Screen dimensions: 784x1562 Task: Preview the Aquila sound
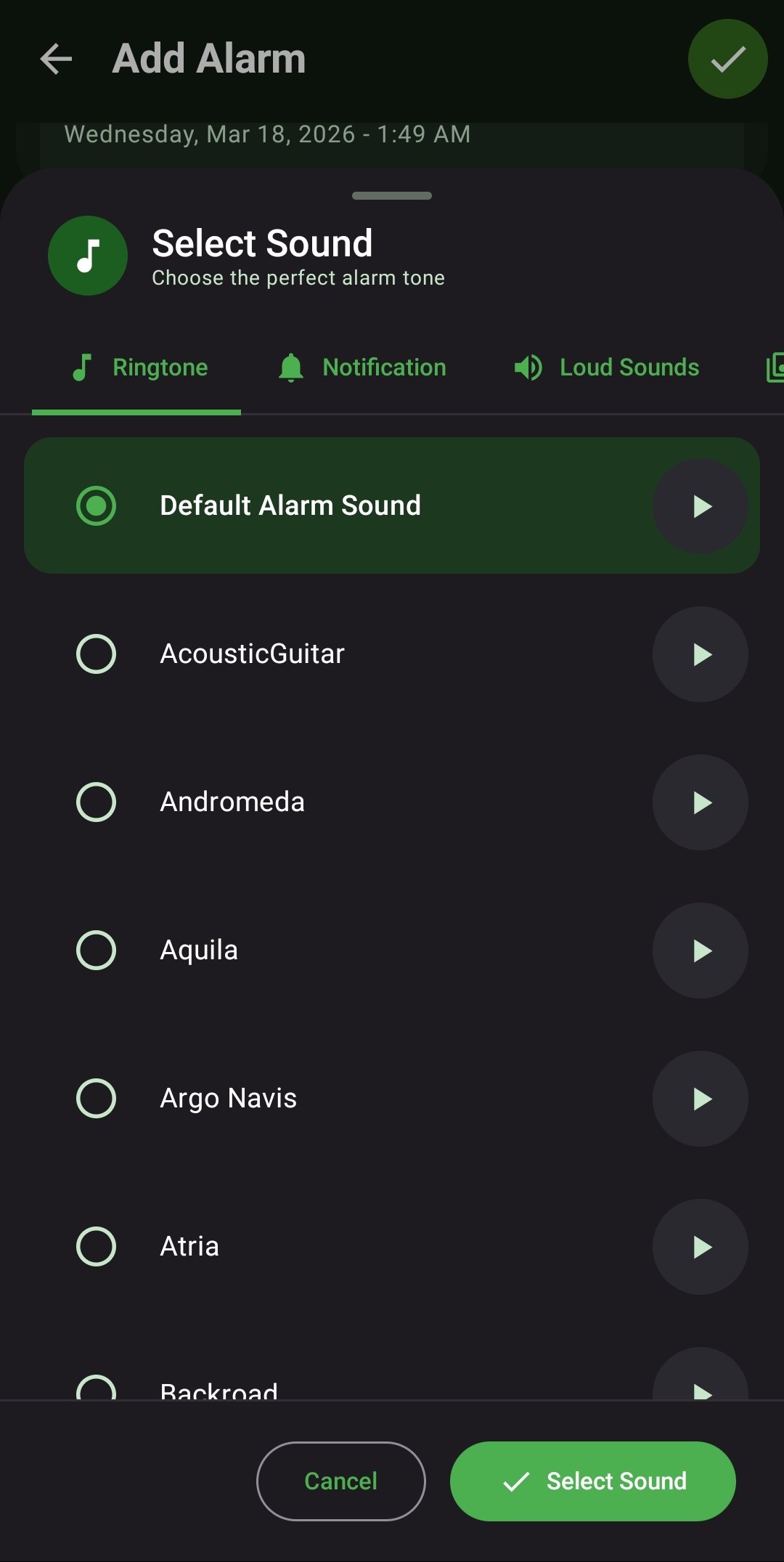pos(700,951)
